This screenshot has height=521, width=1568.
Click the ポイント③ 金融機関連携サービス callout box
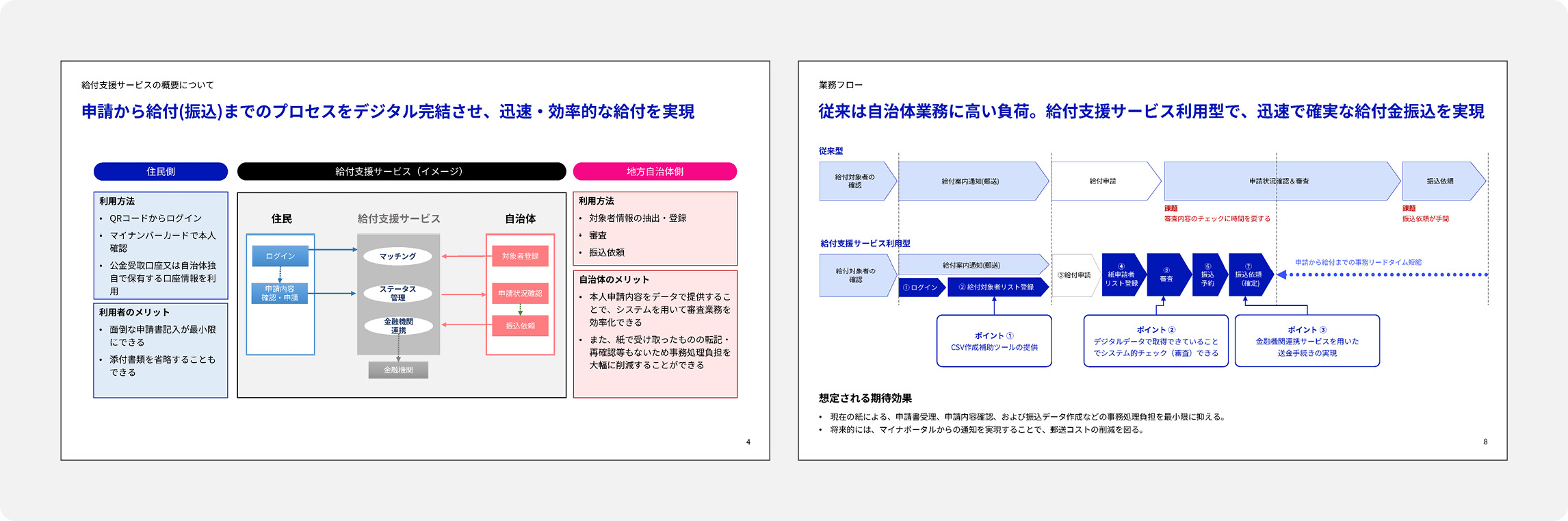(1307, 341)
